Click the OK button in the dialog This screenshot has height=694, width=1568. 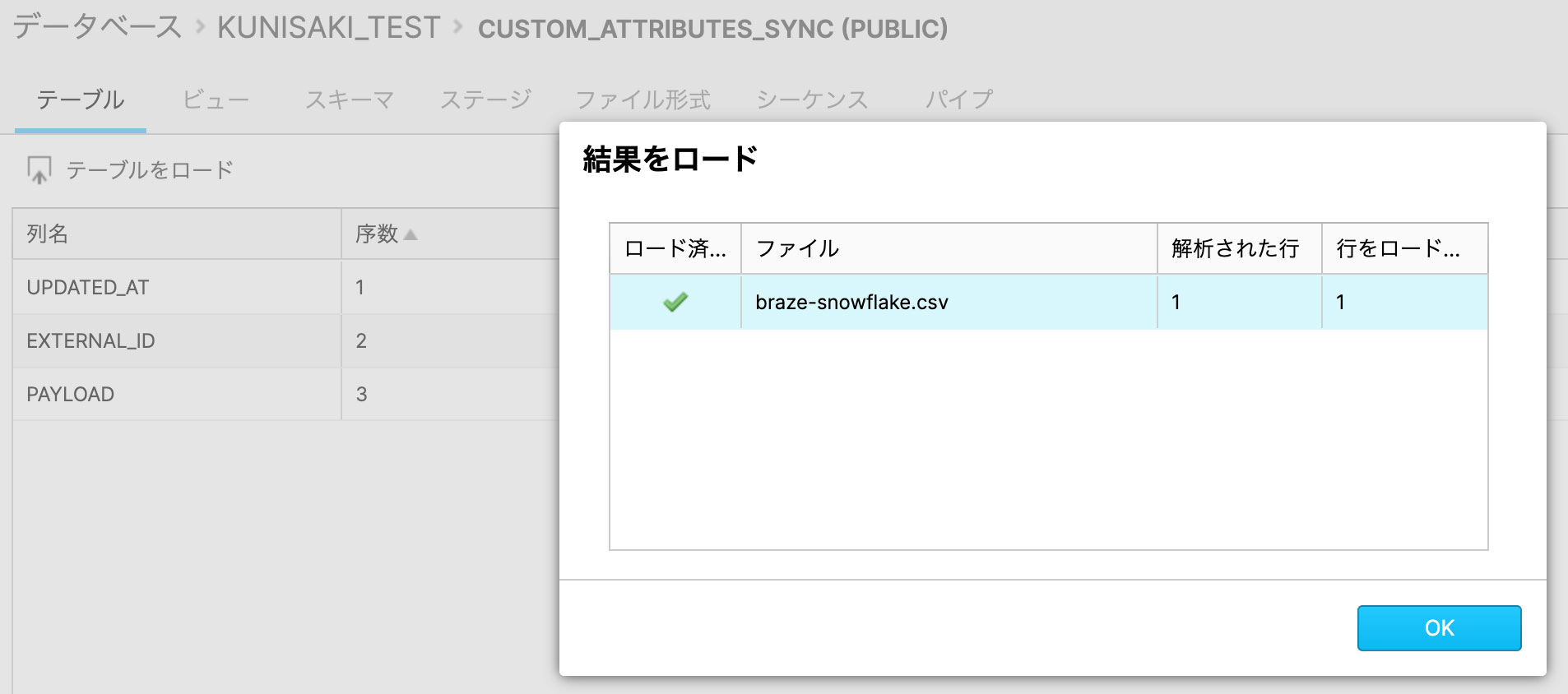tap(1438, 628)
